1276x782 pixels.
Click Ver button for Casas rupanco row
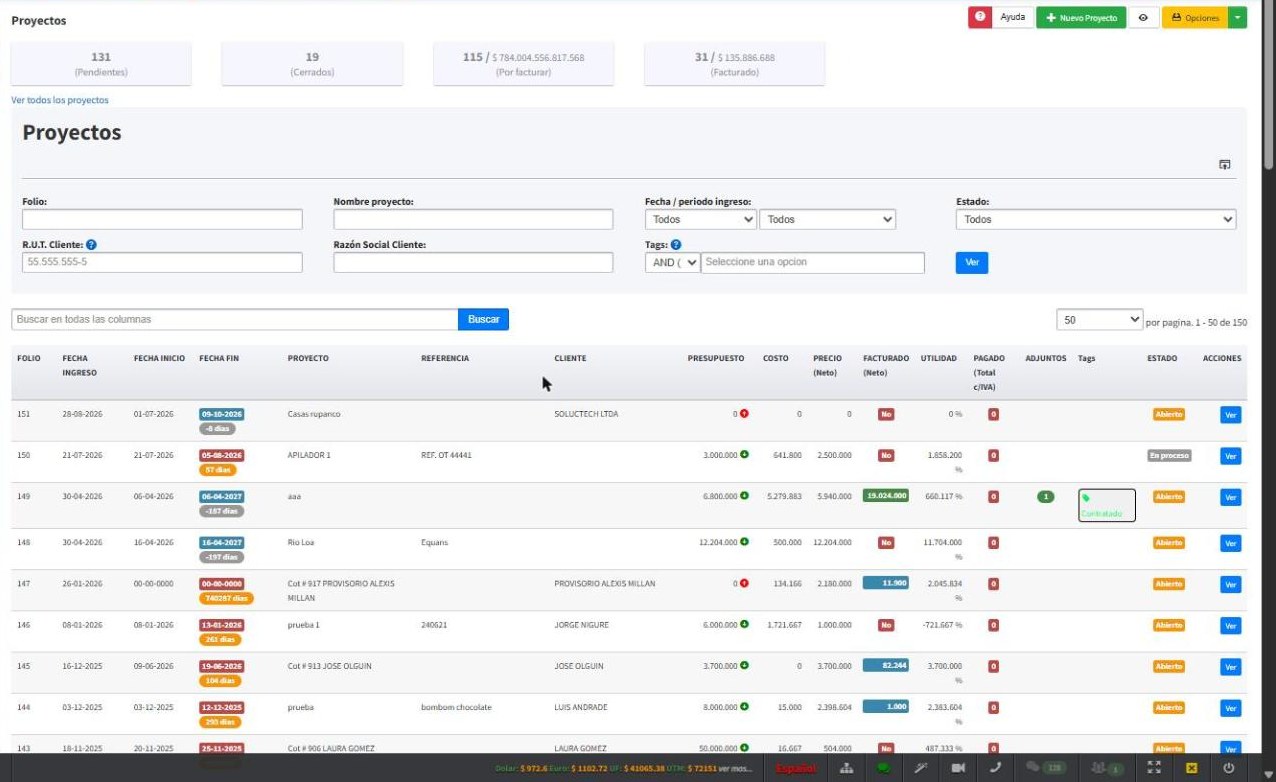pos(1231,414)
